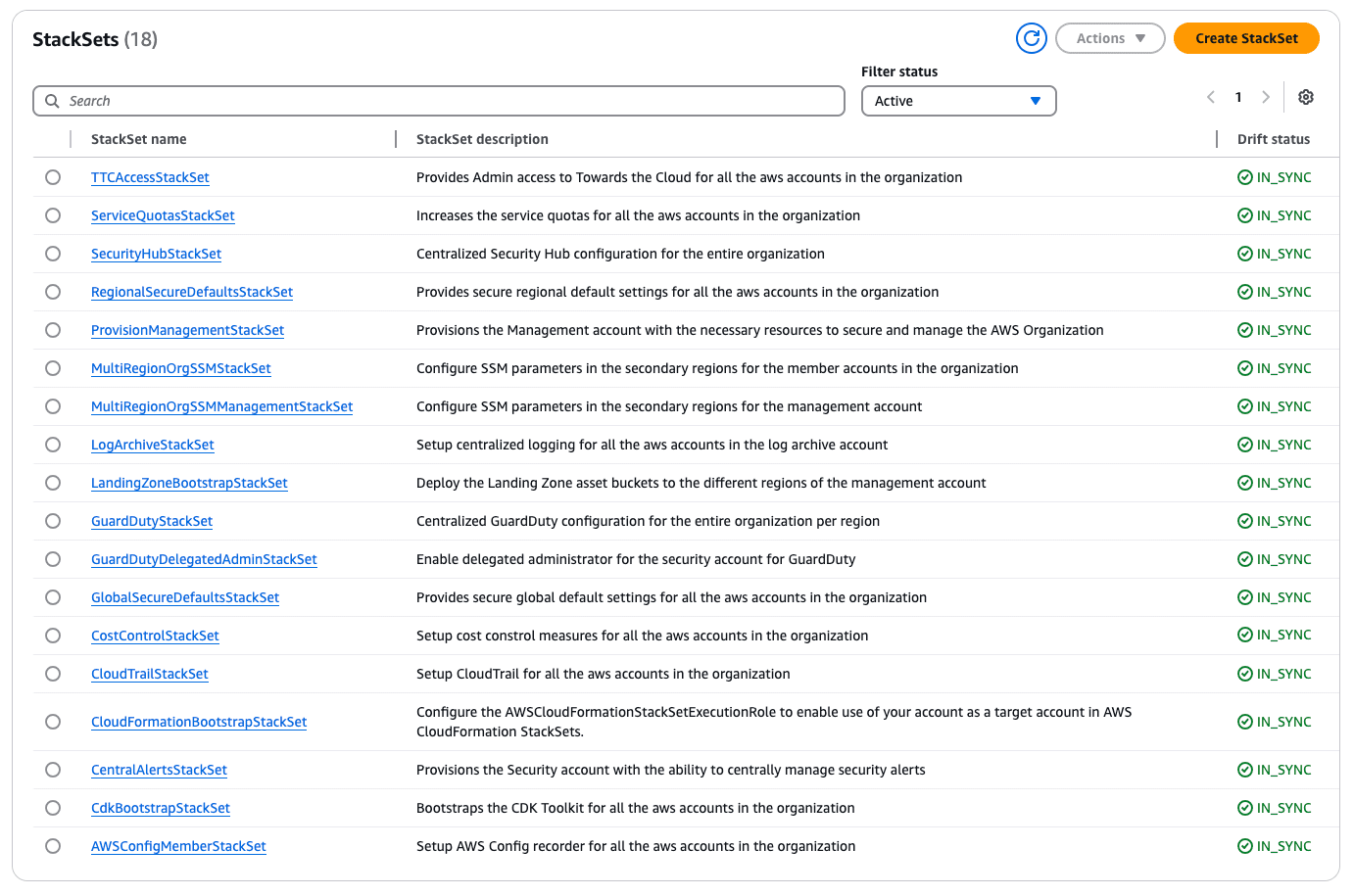Screen dimensions: 1354x896
Task: Open the CostControlStackSet link
Action: [155, 636]
